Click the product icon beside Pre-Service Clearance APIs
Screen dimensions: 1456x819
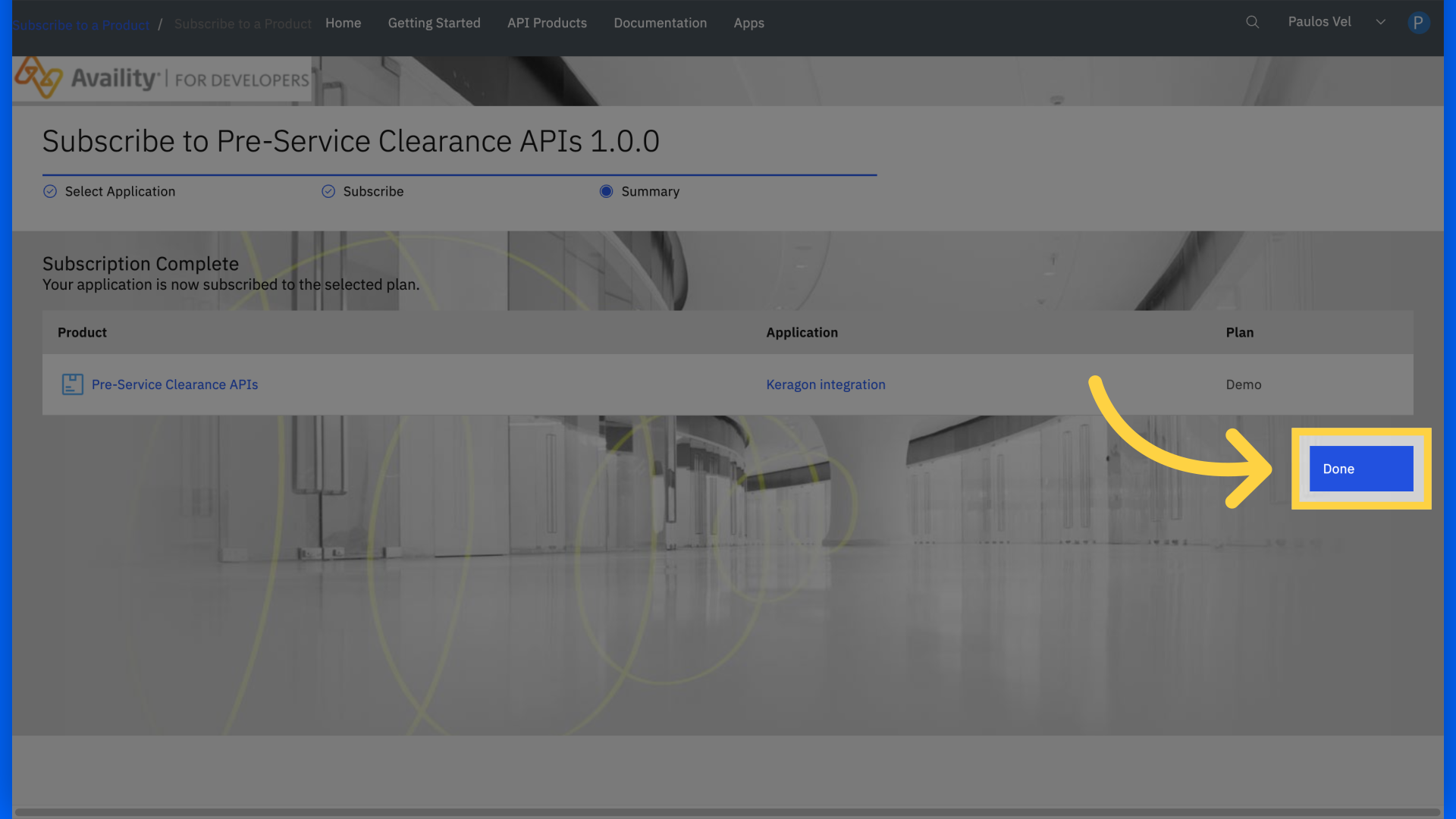tap(73, 384)
